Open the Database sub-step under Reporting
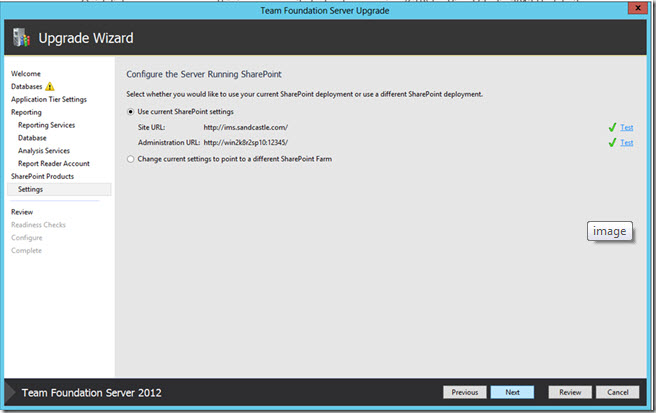The image size is (656, 413). (x=32, y=138)
